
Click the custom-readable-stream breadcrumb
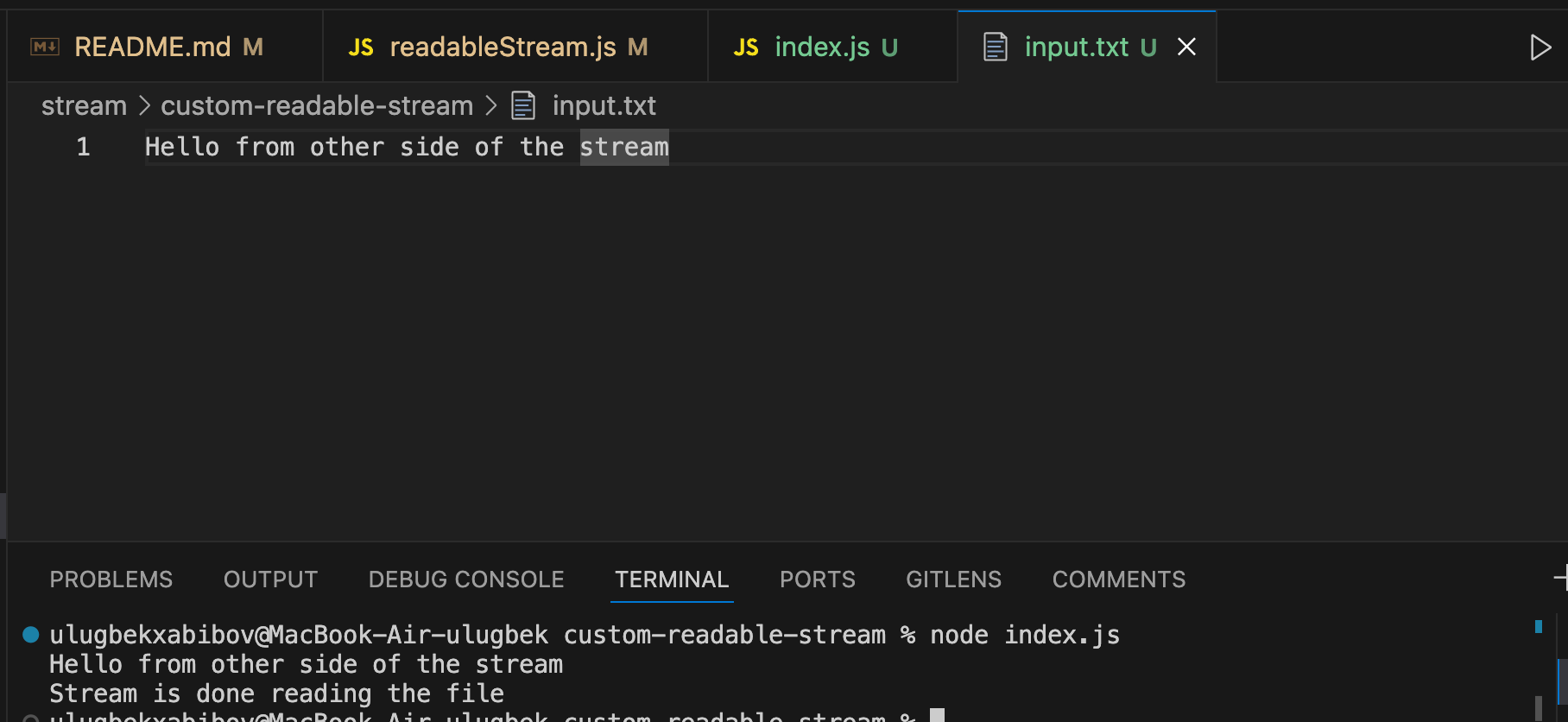click(317, 105)
